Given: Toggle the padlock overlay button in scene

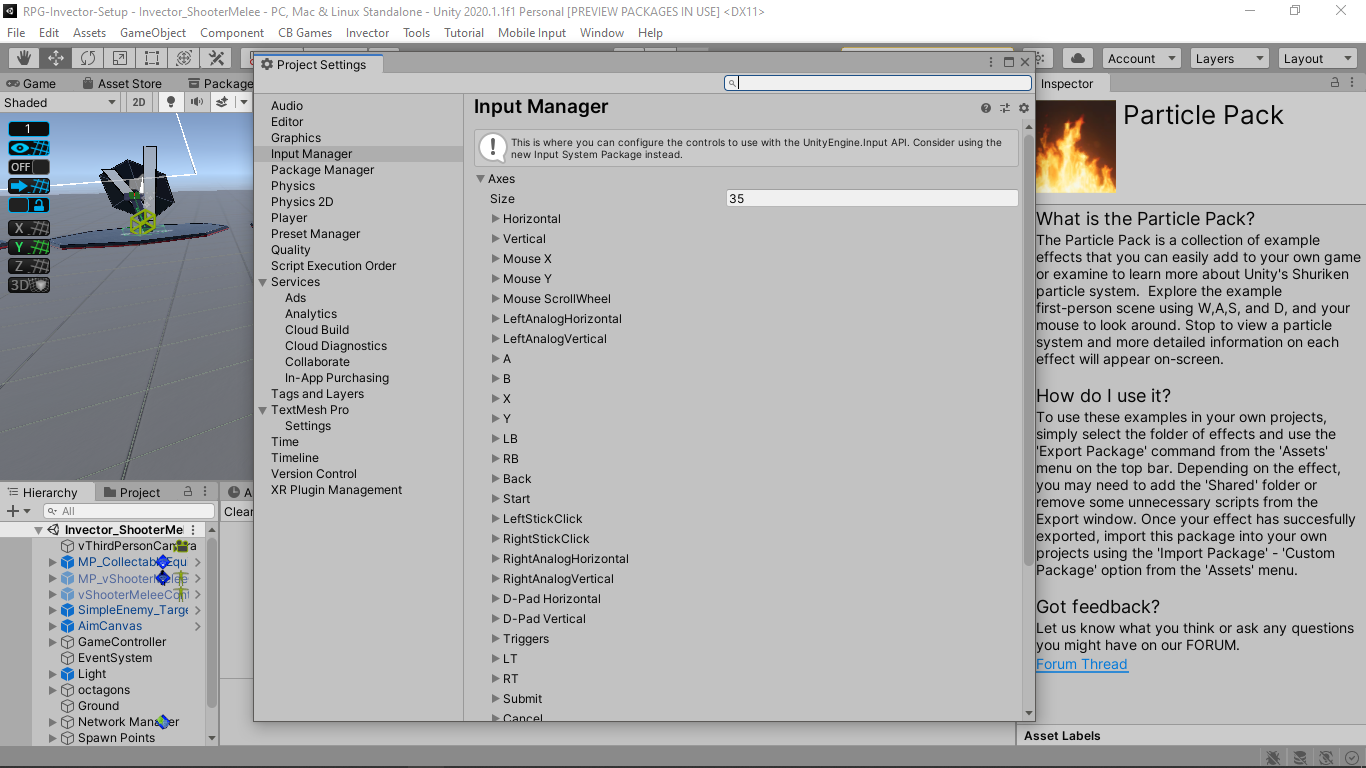Looking at the screenshot, I should point(29,205).
